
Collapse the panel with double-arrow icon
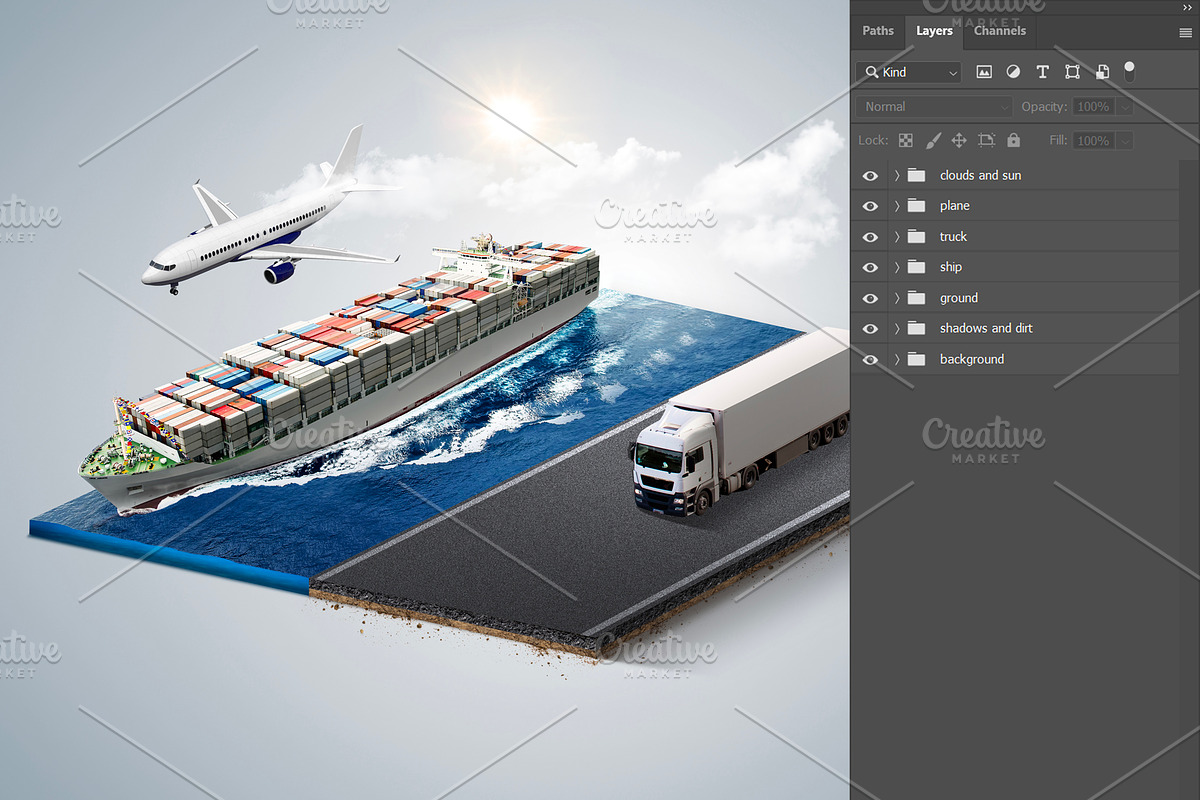pos(1187,6)
